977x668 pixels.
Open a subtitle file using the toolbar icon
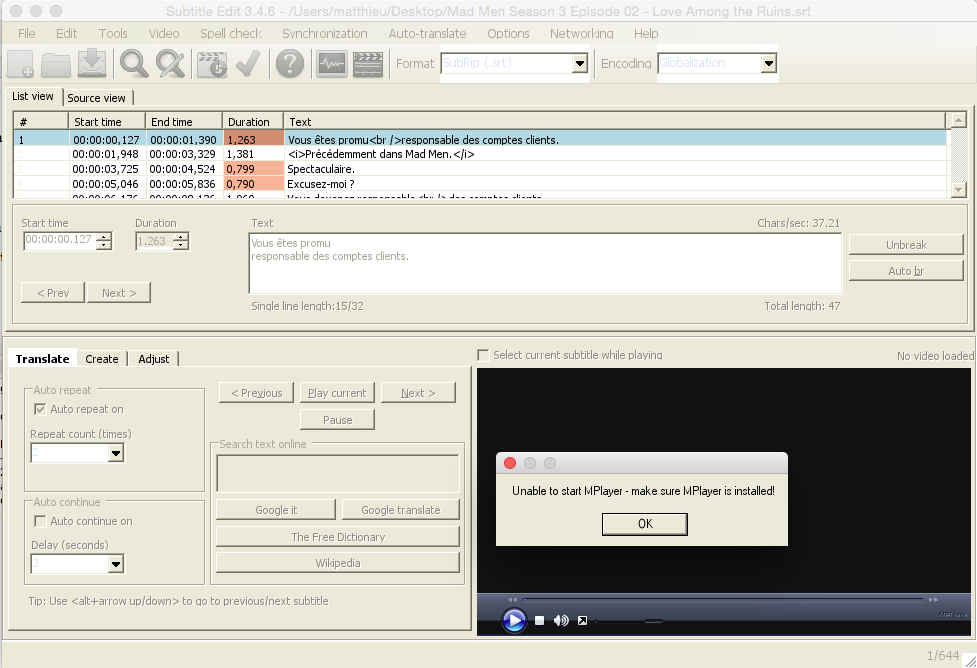click(x=56, y=63)
